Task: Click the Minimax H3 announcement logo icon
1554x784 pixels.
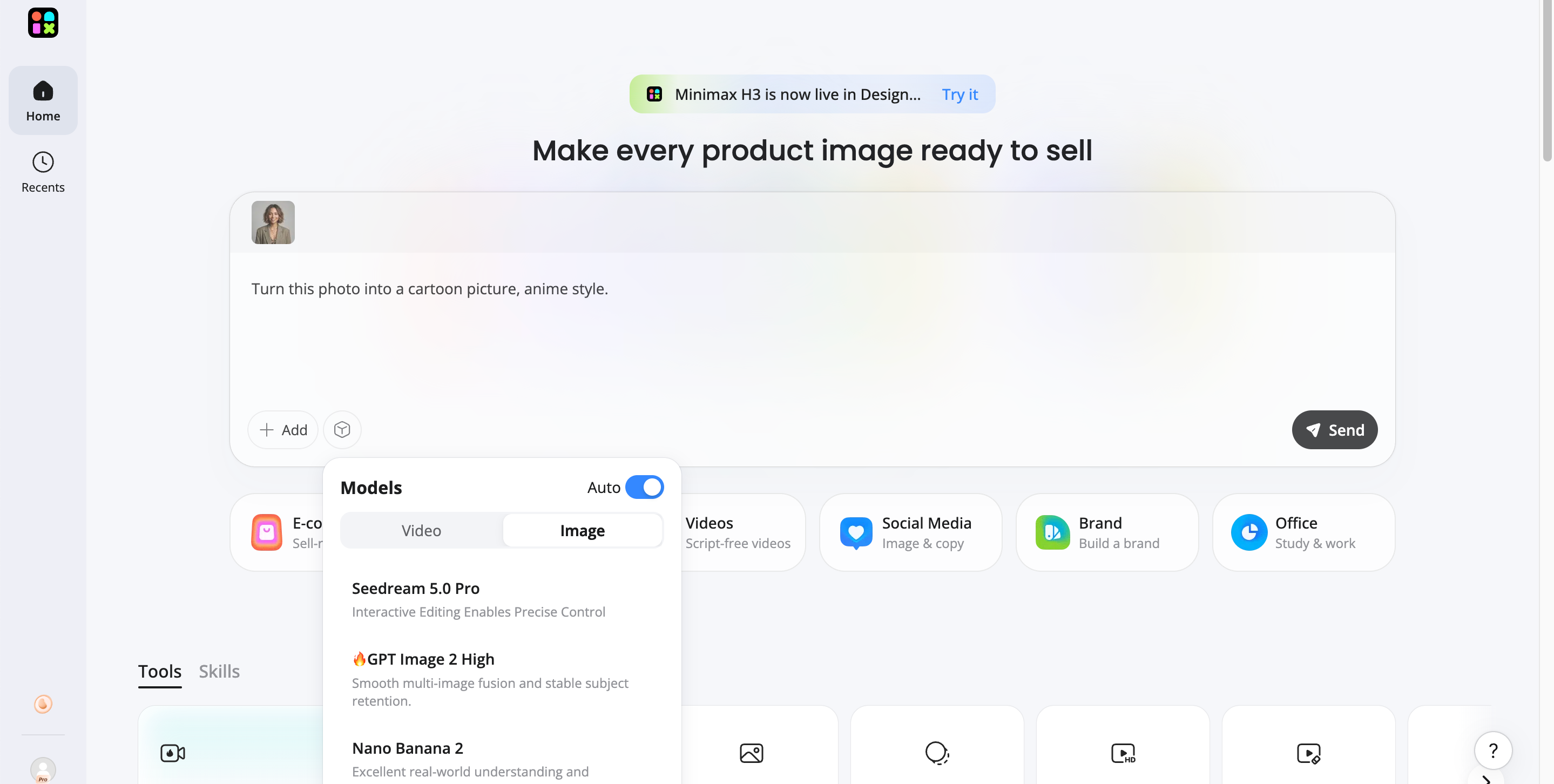Action: [654, 94]
